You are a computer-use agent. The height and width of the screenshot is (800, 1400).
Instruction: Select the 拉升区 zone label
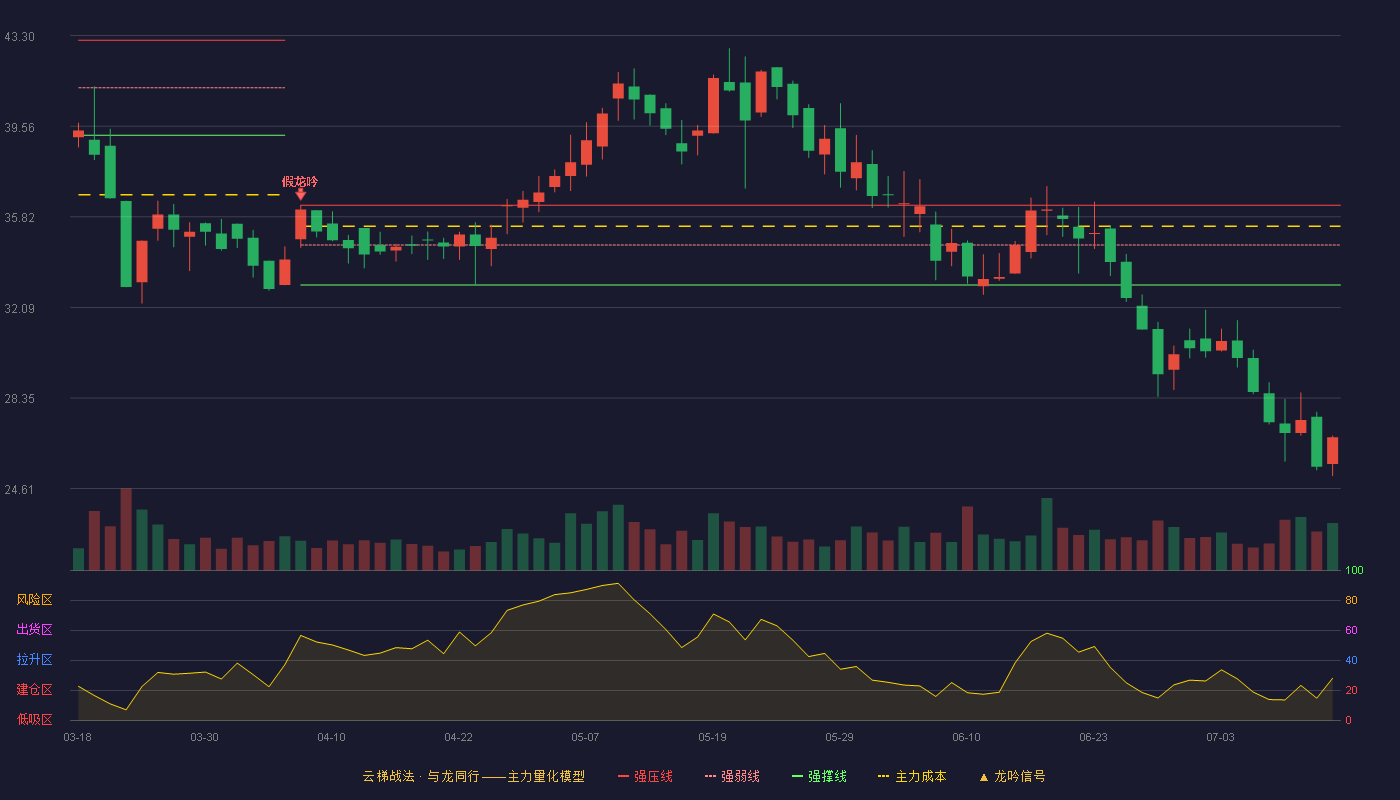coord(34,660)
